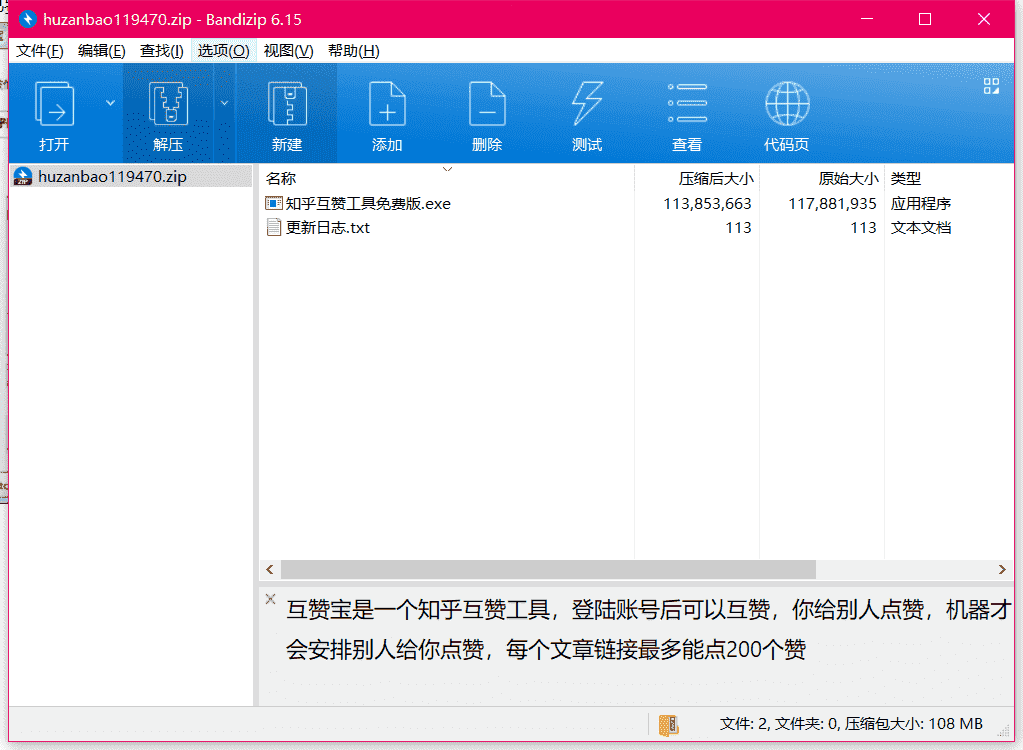Screen dimensions: 1023x750
Task: Click the archive comment text about 互赞宝
Action: 649,629
